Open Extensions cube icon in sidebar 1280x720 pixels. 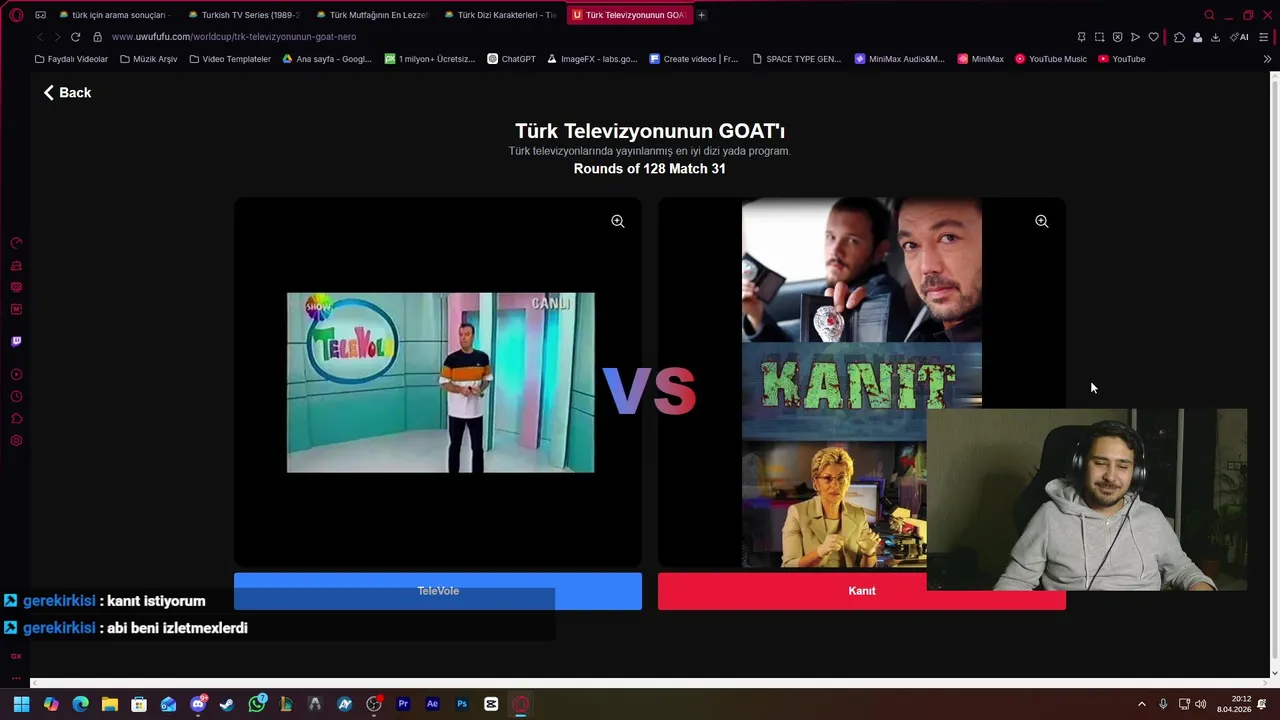tap(16, 418)
